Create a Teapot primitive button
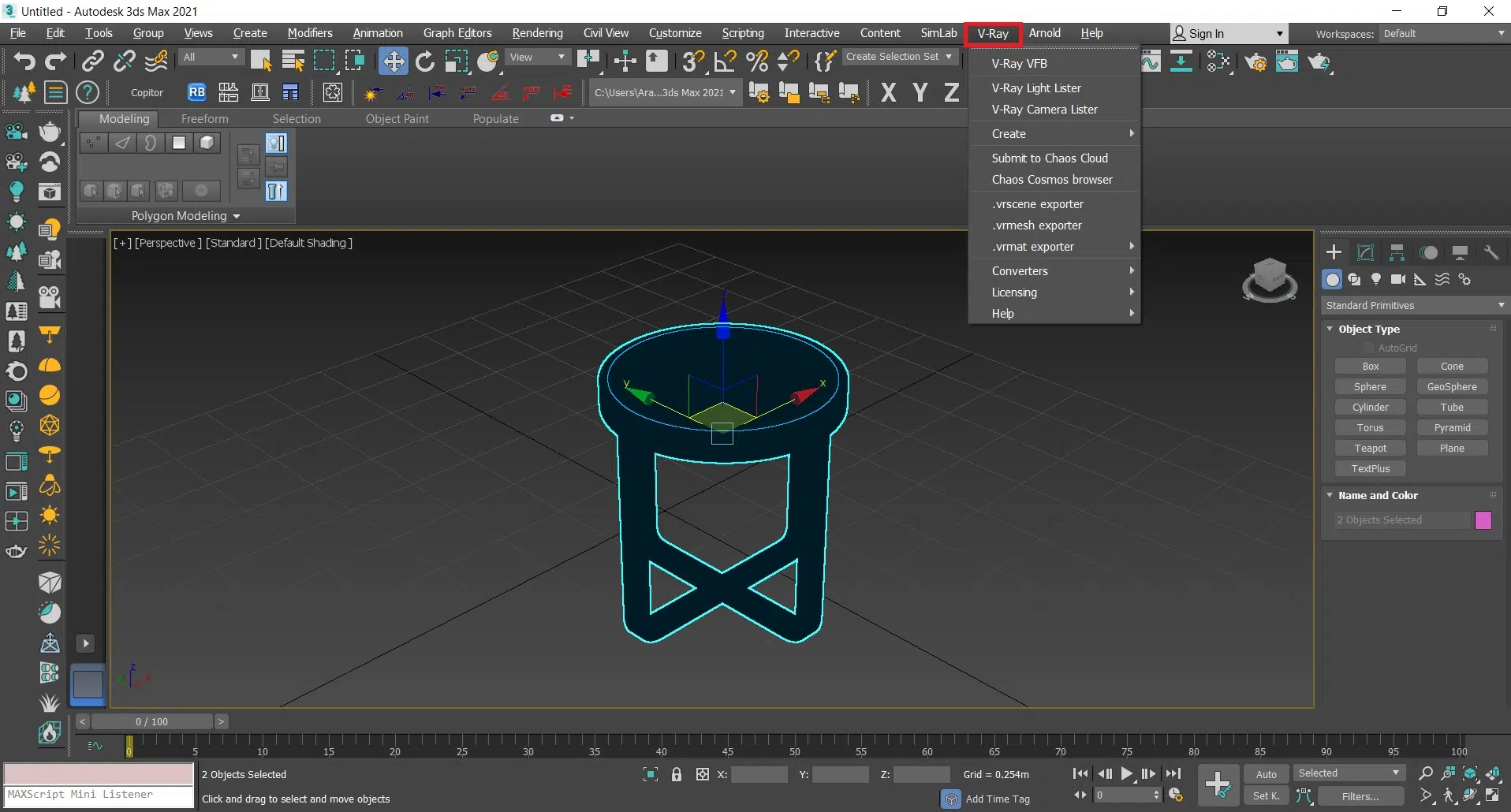This screenshot has height=812, width=1511. (x=1370, y=448)
